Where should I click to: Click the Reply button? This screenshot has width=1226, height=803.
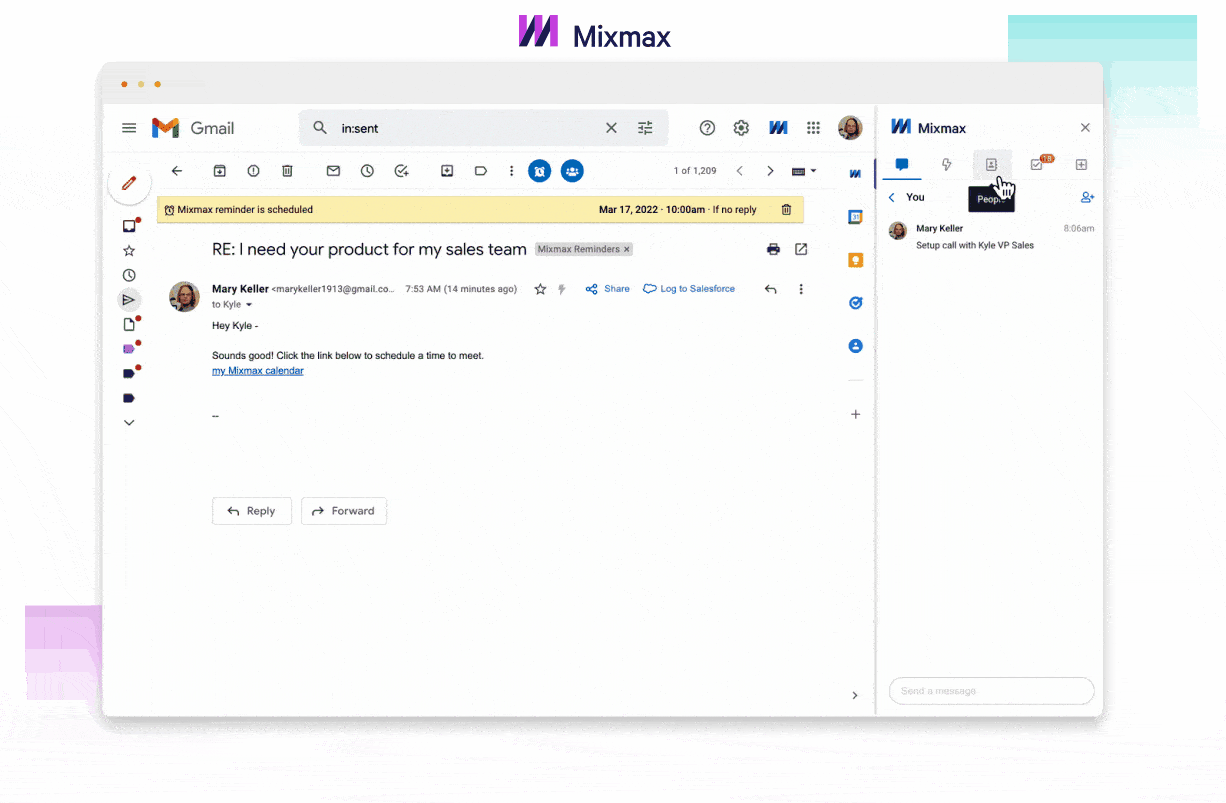pos(252,511)
